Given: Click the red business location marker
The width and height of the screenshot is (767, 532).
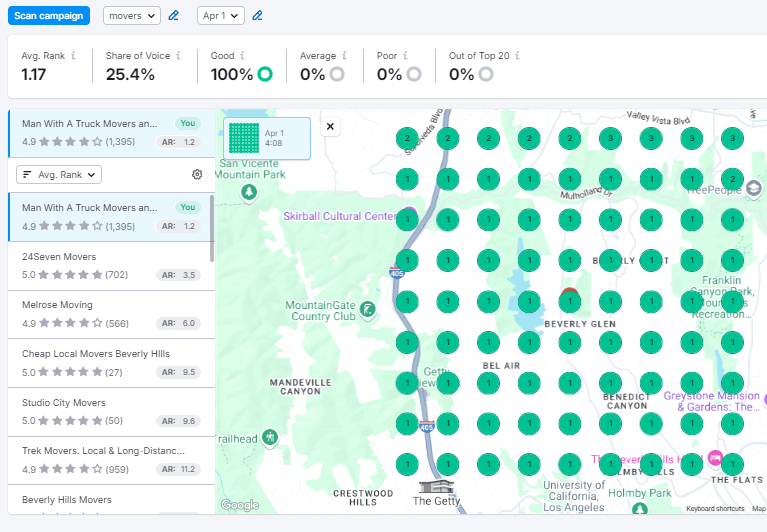Looking at the screenshot, I should tap(570, 292).
